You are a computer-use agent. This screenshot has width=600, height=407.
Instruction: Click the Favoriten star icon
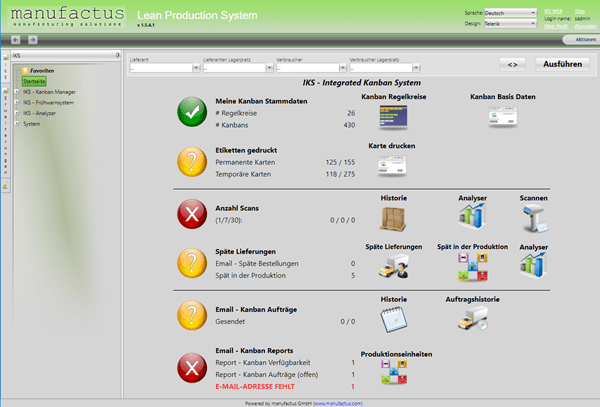click(25, 70)
